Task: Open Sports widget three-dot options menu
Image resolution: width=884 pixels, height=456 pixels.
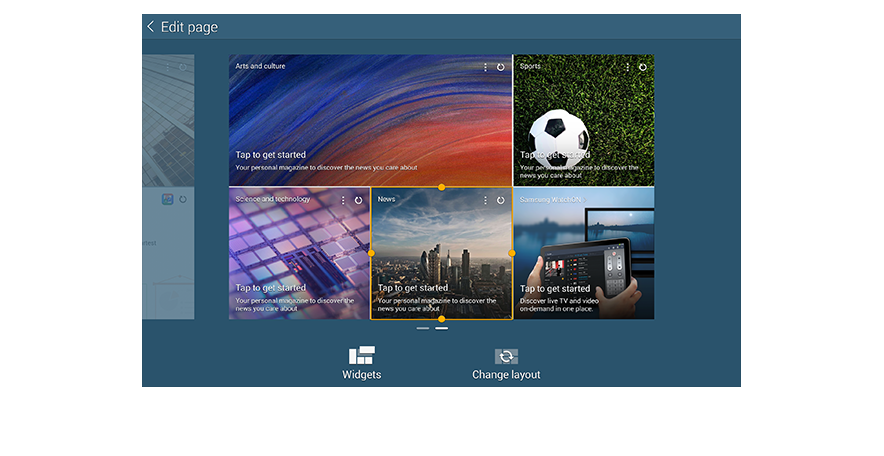Action: point(627,67)
